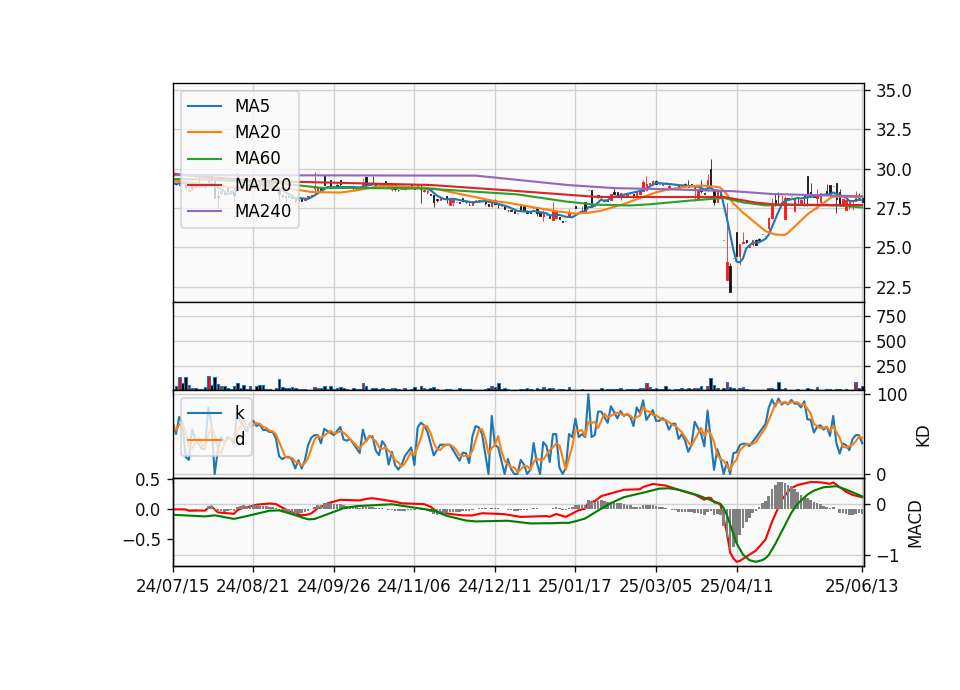Click the 24/07/15 date axis label
Image resolution: width=960 pixels, height=690 pixels.
[x=173, y=586]
